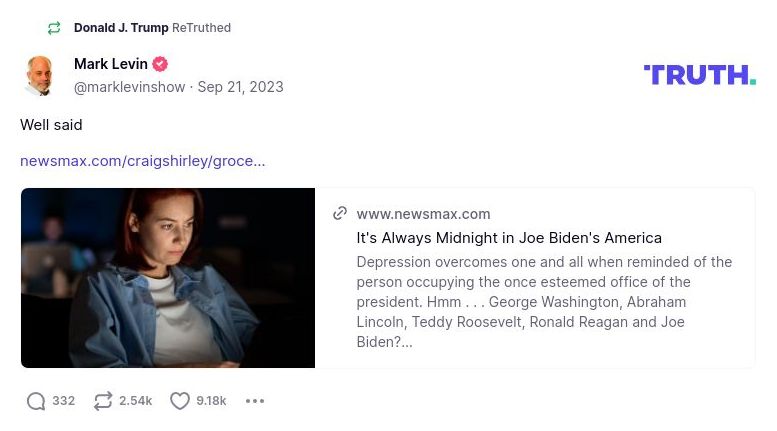The width and height of the screenshot is (777, 431).
Task: Open Mark Levin's profile picture
Action: (x=40, y=76)
